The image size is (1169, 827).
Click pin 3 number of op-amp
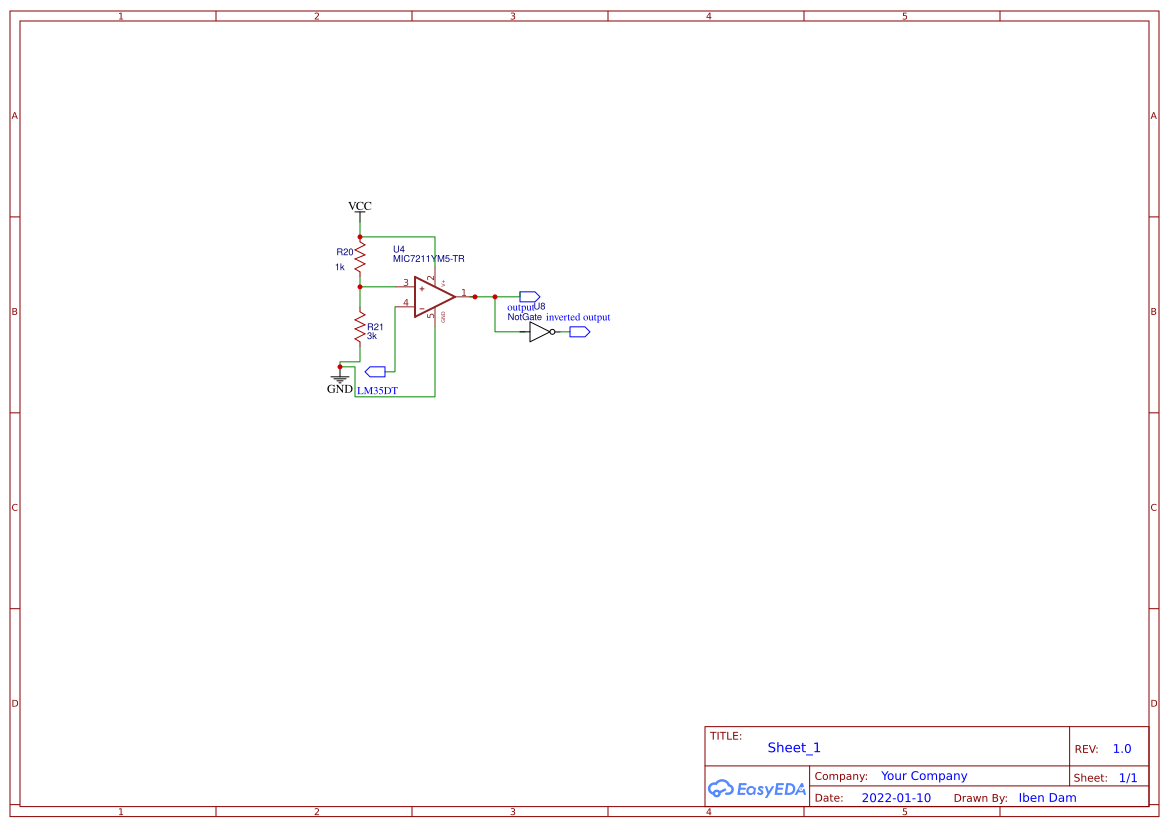pyautogui.click(x=406, y=283)
